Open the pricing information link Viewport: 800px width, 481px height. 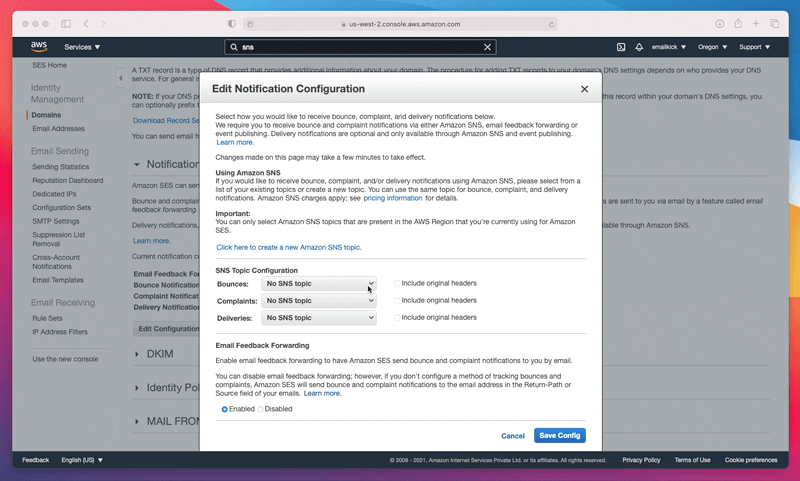(393, 198)
